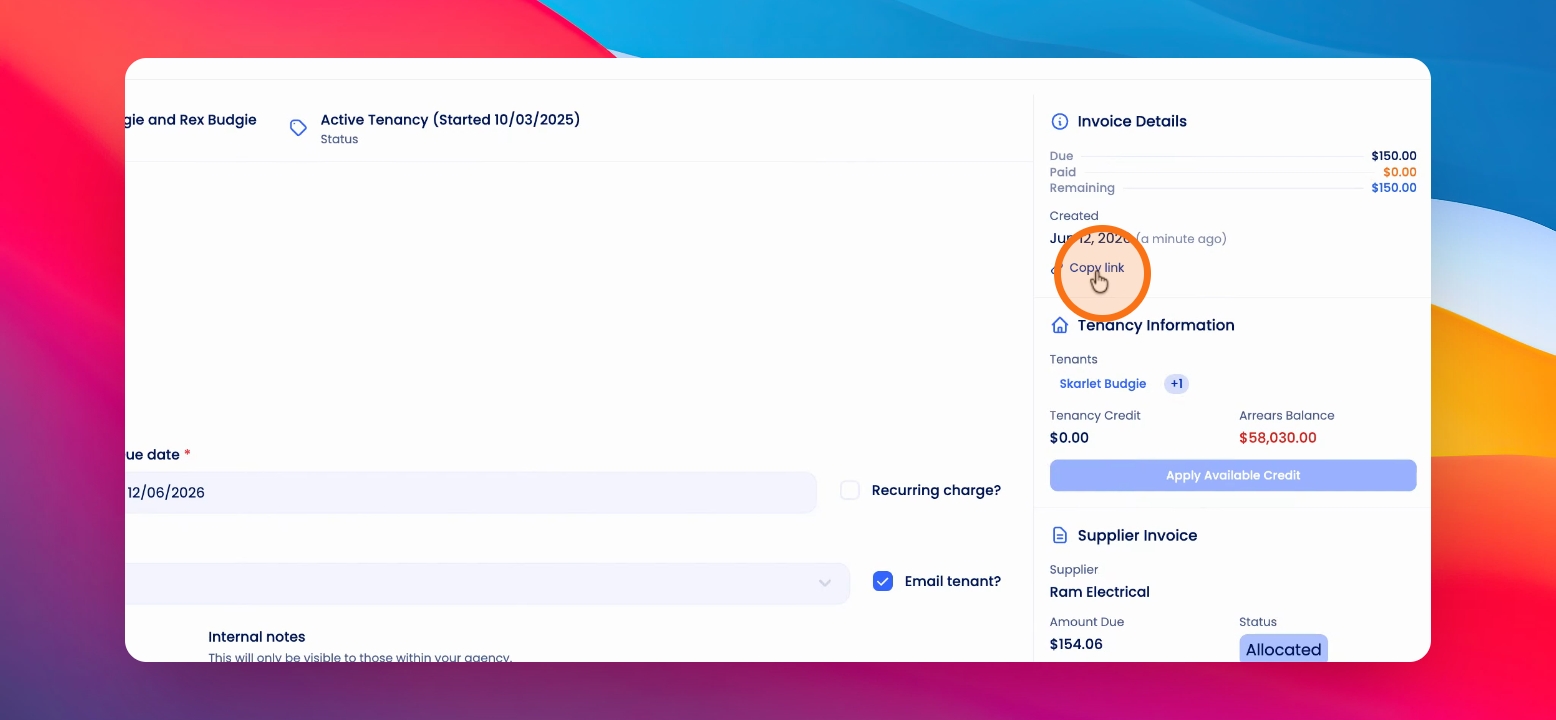The height and width of the screenshot is (720, 1556).
Task: Click the Allocated status badge
Action: [1283, 649]
